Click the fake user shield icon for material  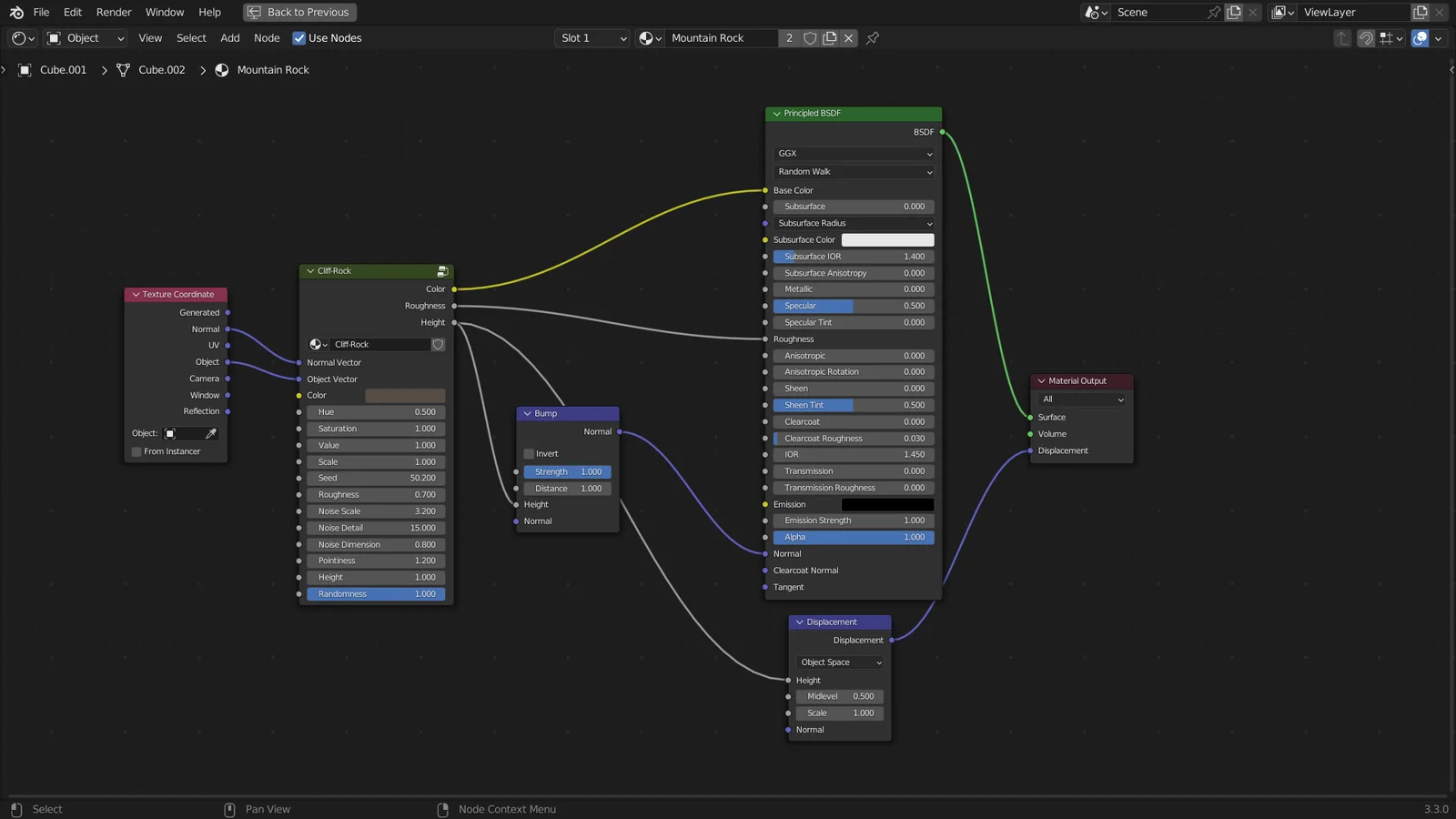coord(810,38)
